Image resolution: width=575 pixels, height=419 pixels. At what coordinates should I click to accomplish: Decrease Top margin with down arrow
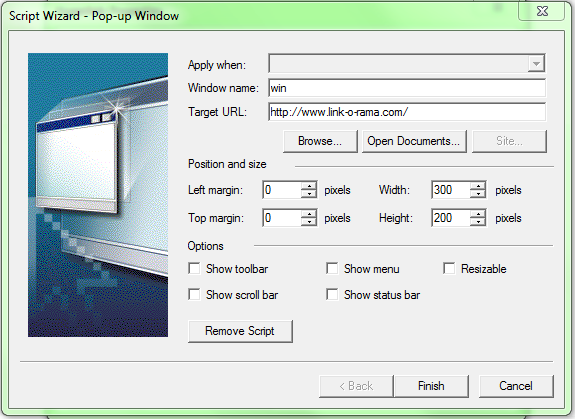[309, 222]
